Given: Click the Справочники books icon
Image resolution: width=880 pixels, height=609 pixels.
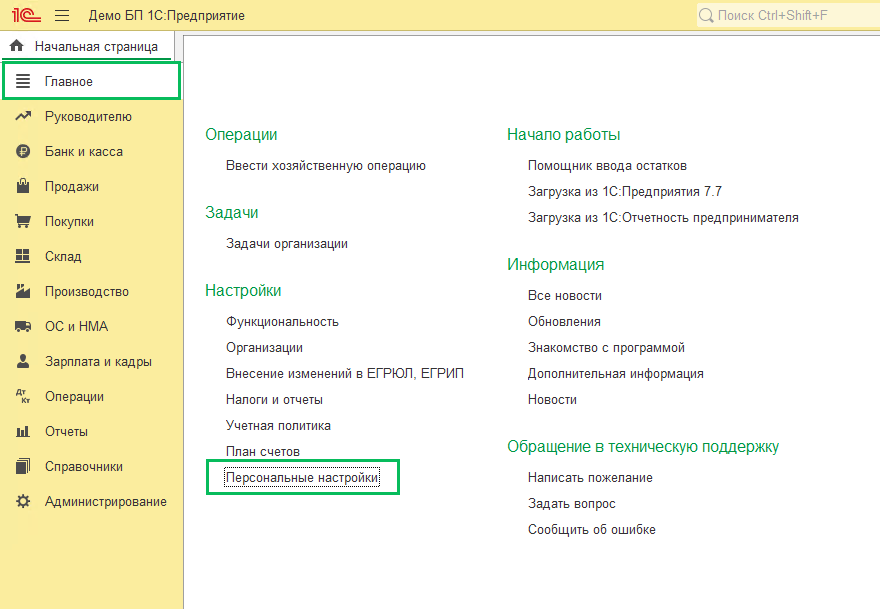Looking at the screenshot, I should (x=23, y=466).
